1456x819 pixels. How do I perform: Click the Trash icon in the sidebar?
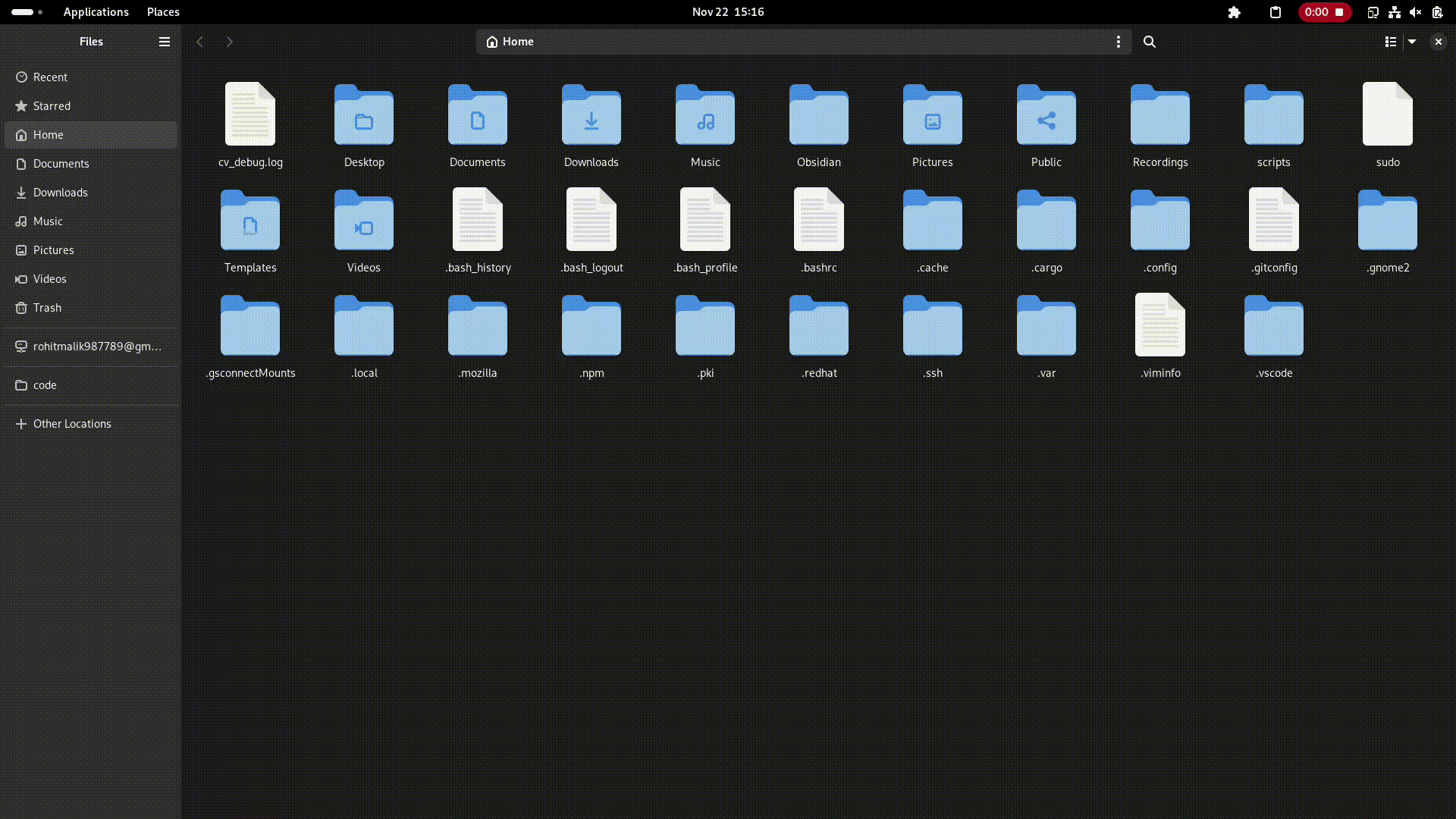(21, 308)
